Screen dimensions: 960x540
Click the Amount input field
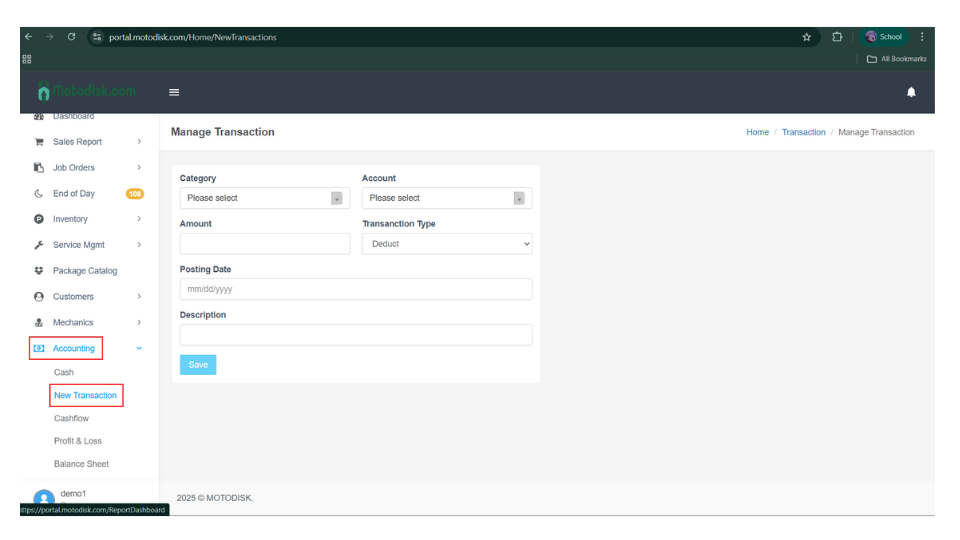(265, 244)
